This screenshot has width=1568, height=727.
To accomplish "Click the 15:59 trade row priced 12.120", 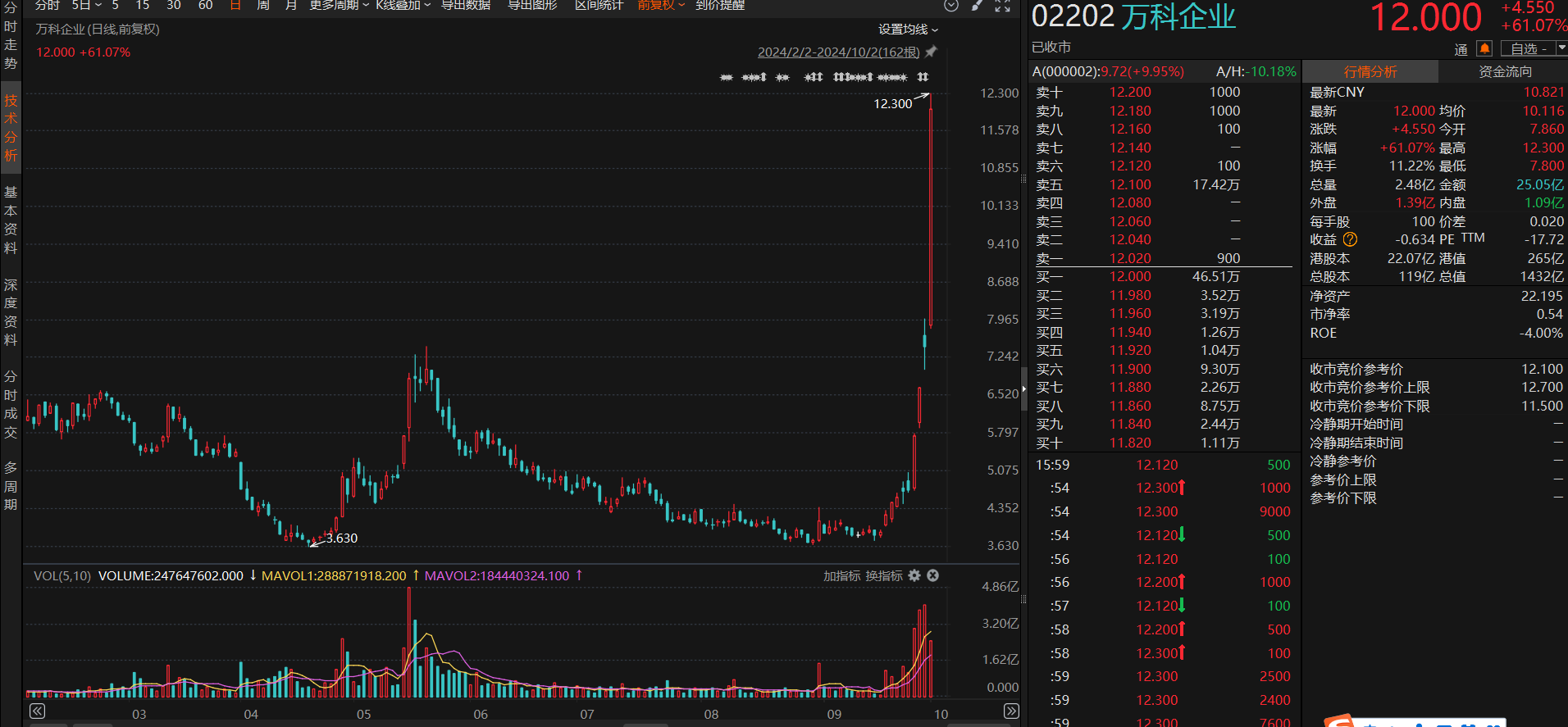I will click(1163, 465).
